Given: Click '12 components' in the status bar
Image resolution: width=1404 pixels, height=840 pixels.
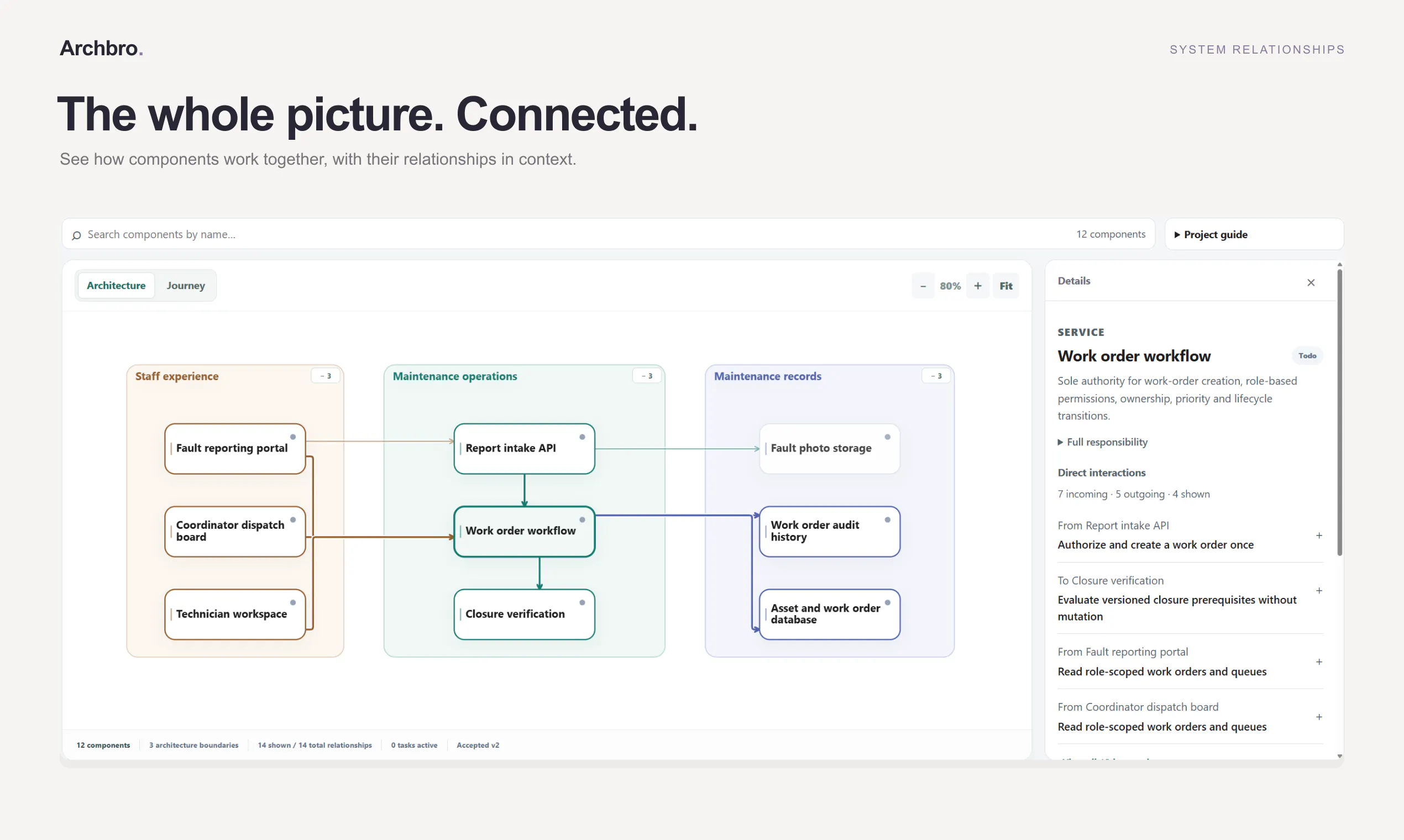Looking at the screenshot, I should [103, 745].
